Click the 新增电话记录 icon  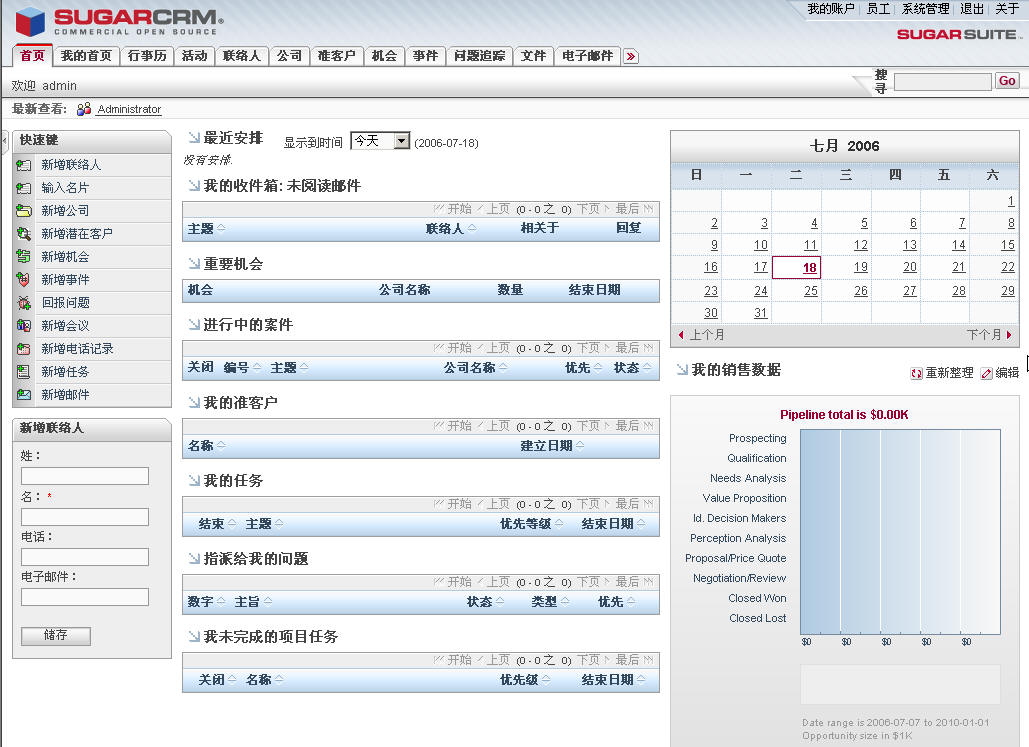point(24,349)
